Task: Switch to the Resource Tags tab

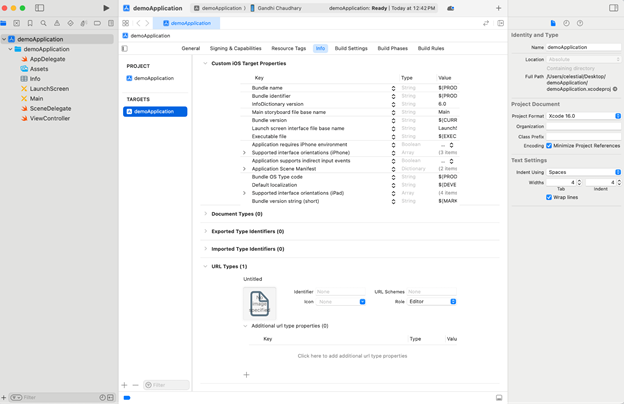Action: (x=289, y=49)
